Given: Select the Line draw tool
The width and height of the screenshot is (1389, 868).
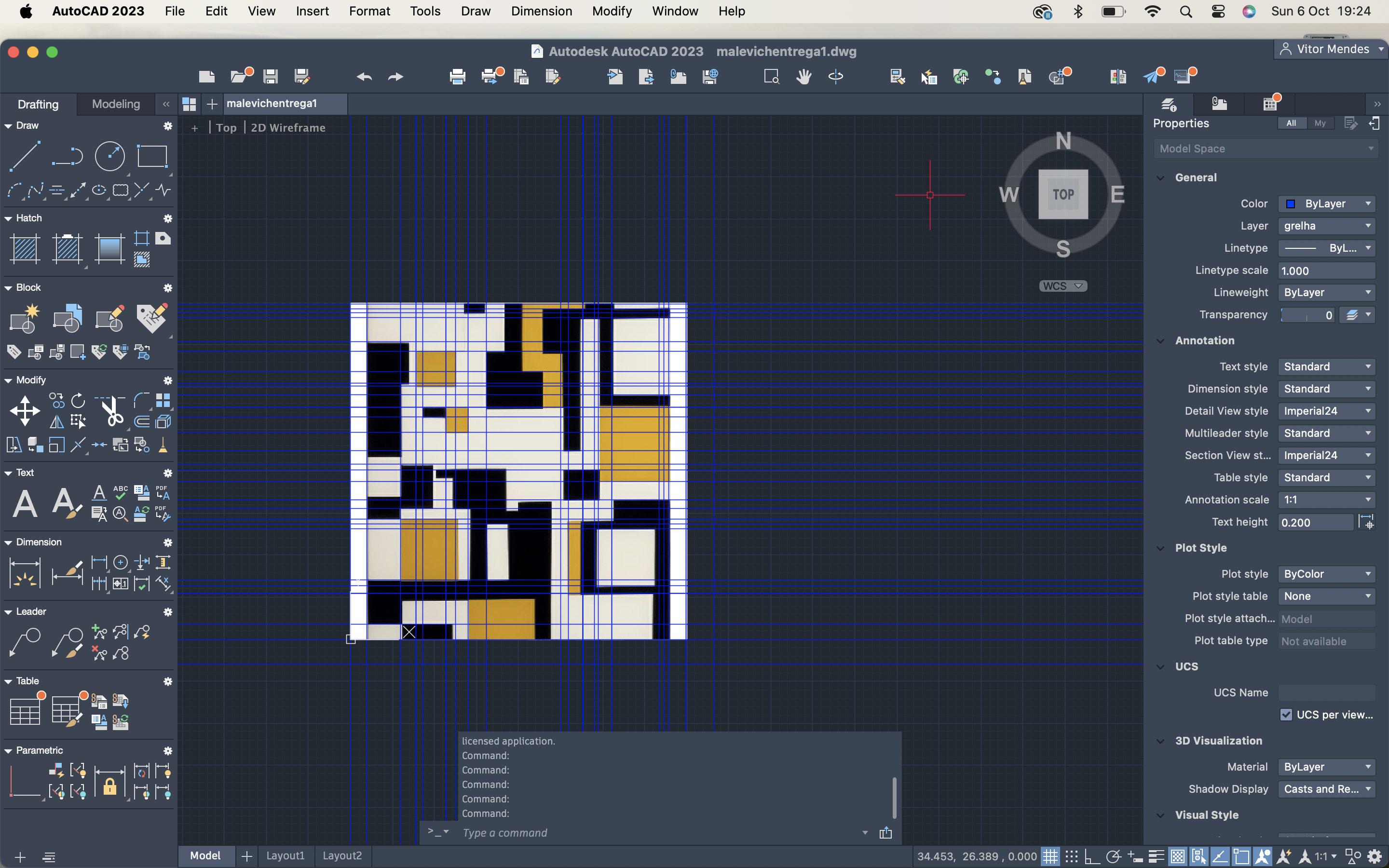Looking at the screenshot, I should (x=25, y=156).
